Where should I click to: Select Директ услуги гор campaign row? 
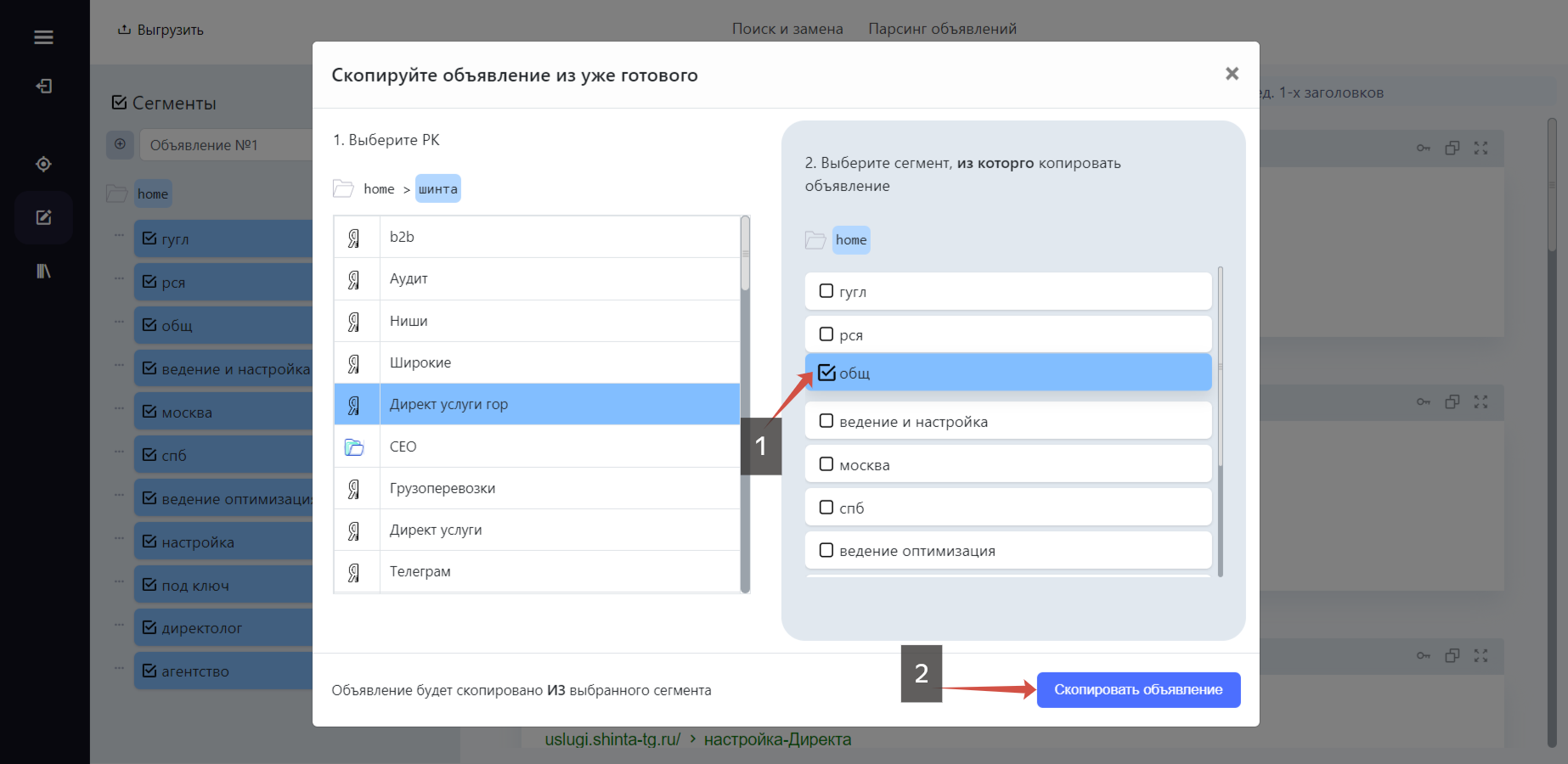[537, 404]
